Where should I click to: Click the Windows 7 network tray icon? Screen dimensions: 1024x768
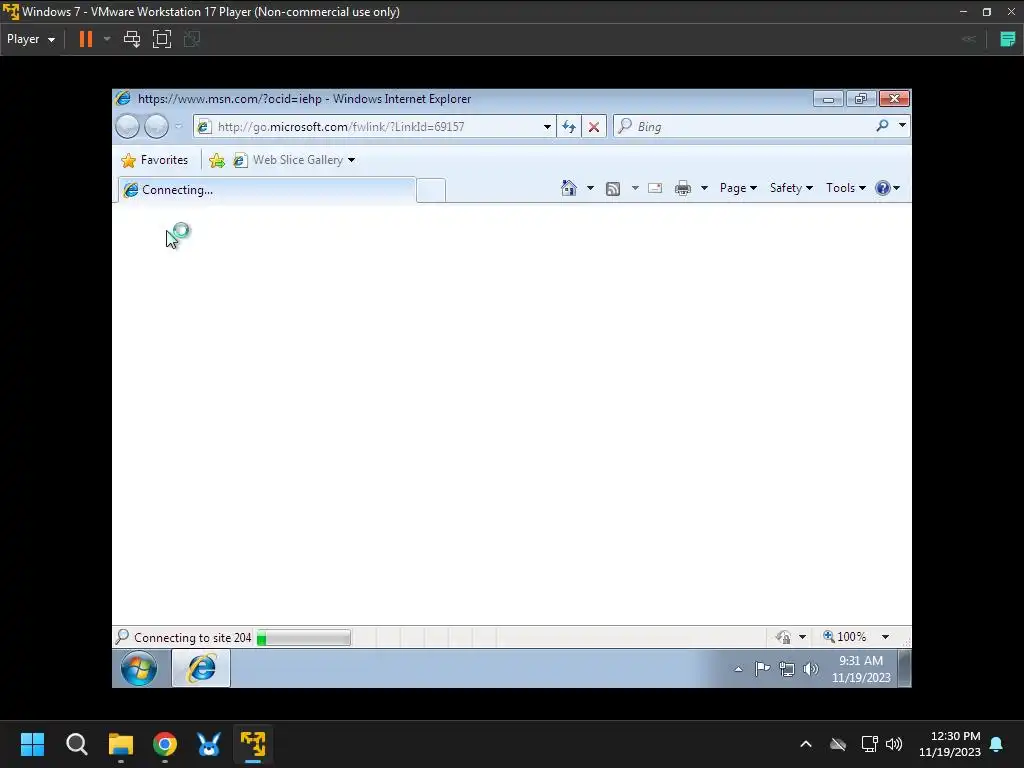point(787,669)
